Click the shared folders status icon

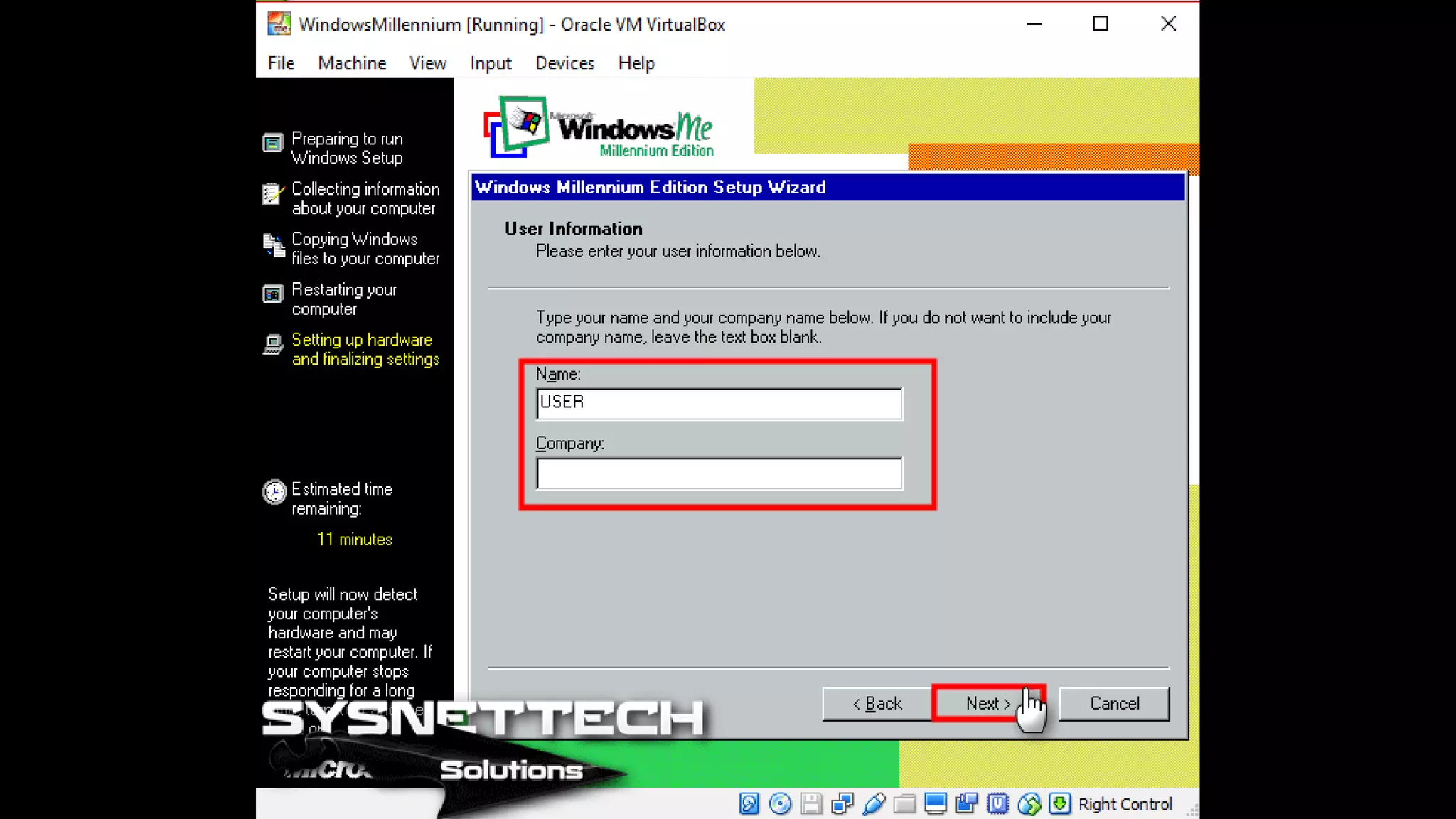point(904,804)
